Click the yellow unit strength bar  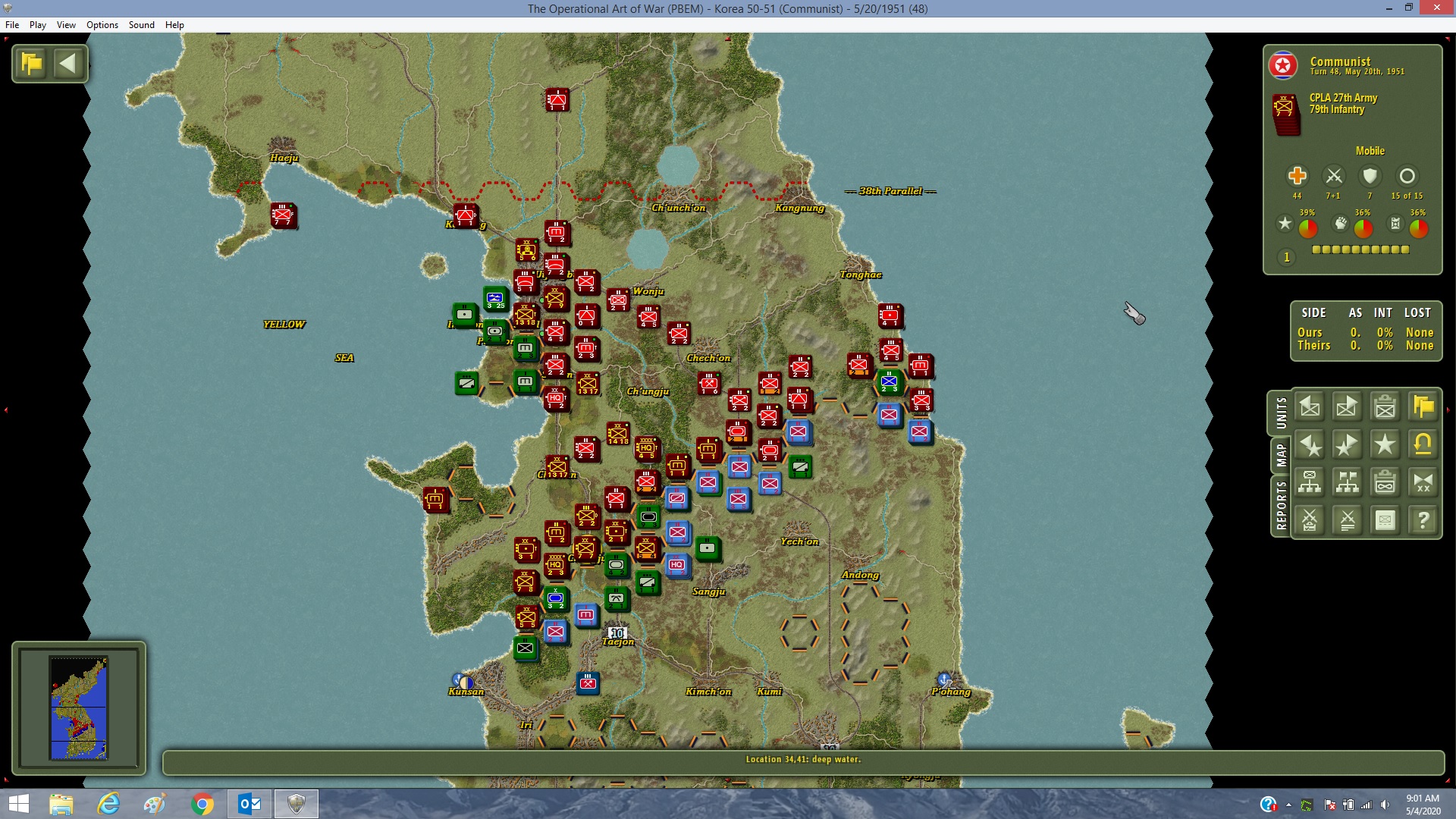1360,249
